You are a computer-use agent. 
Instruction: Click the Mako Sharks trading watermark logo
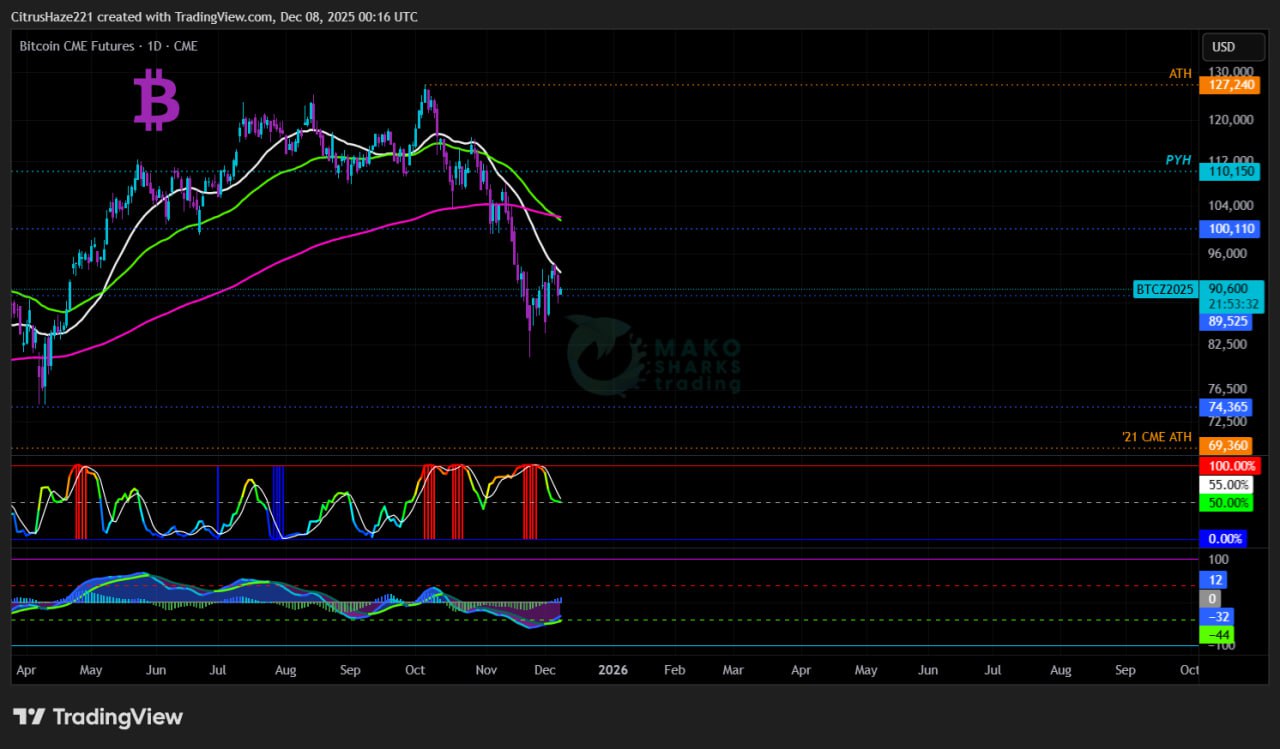point(655,357)
